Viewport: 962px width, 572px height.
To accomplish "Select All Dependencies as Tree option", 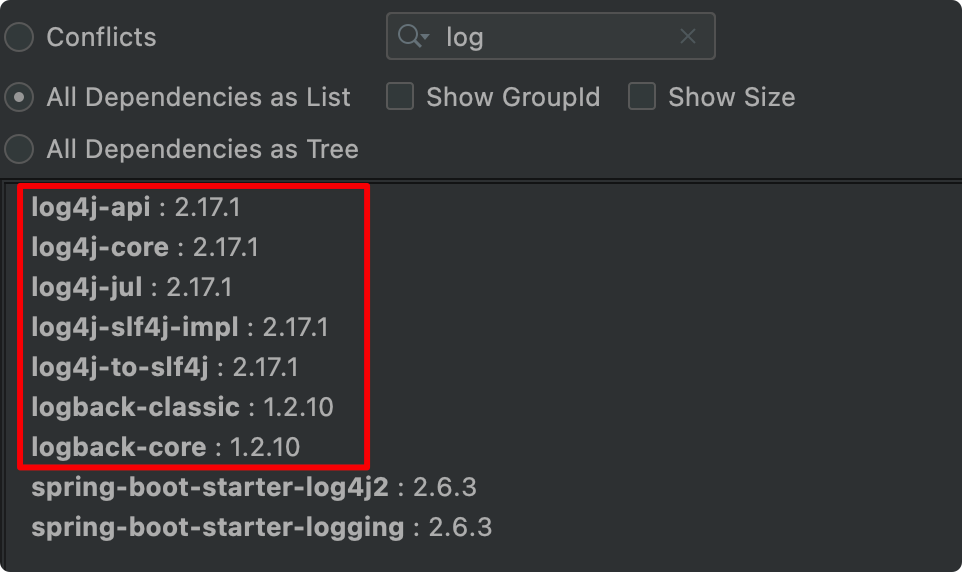I will [x=19, y=150].
